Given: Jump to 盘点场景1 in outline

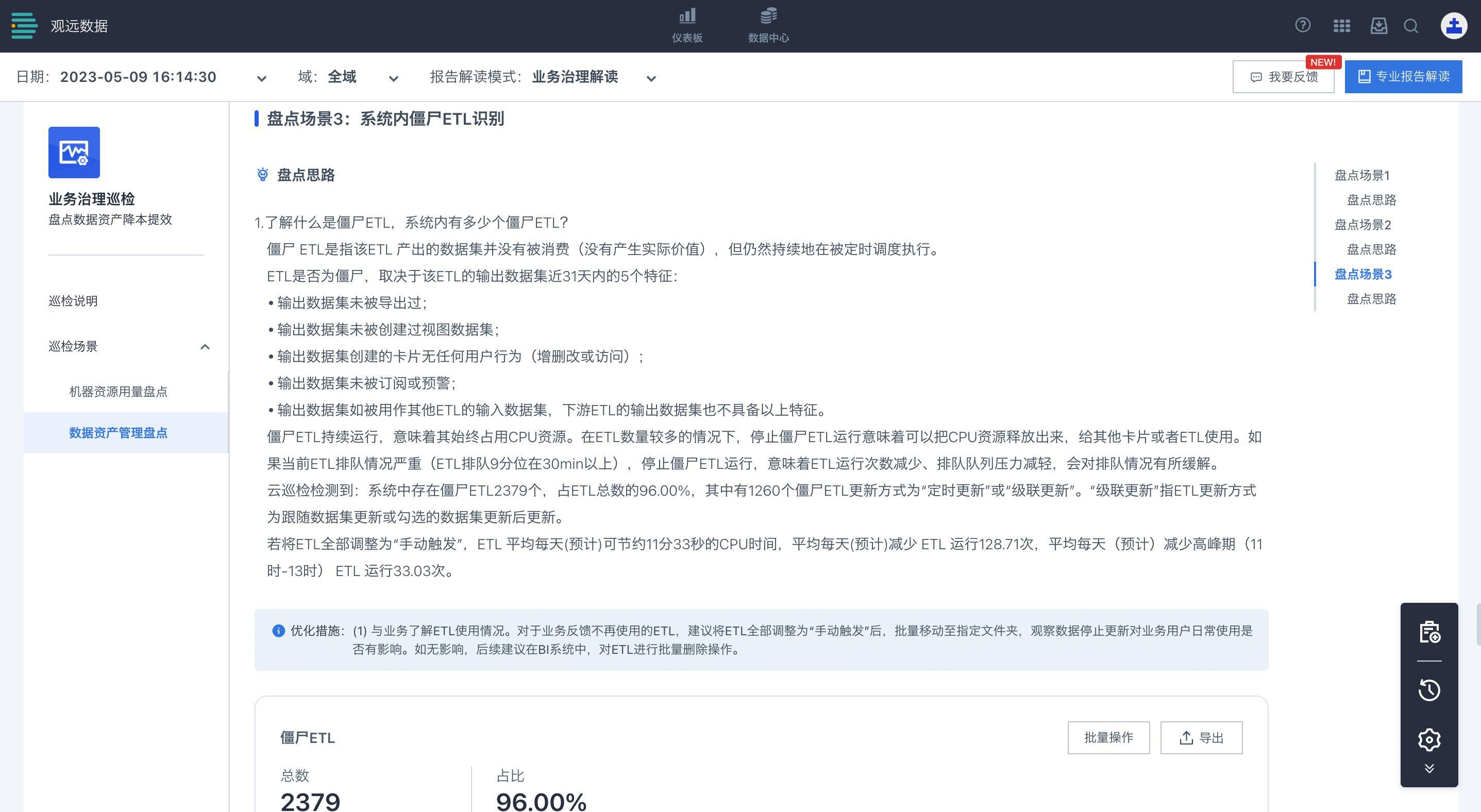Looking at the screenshot, I should pyautogui.click(x=1362, y=175).
